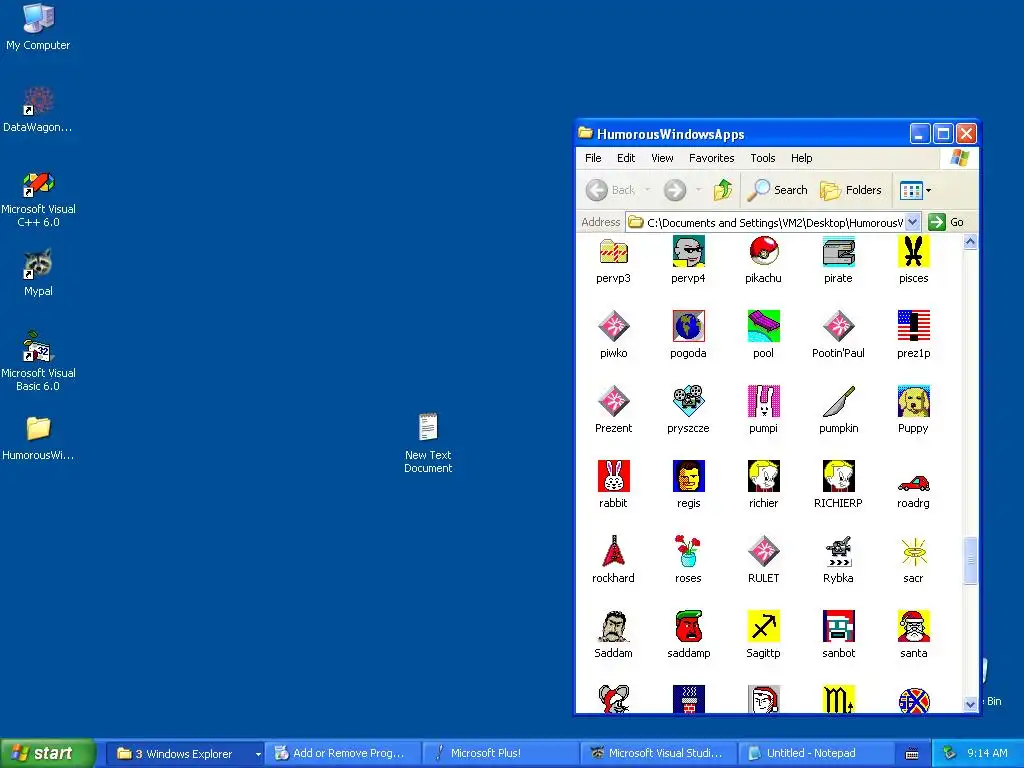The image size is (1024, 768).
Task: Select the Saddam portrait icon
Action: pos(613,626)
